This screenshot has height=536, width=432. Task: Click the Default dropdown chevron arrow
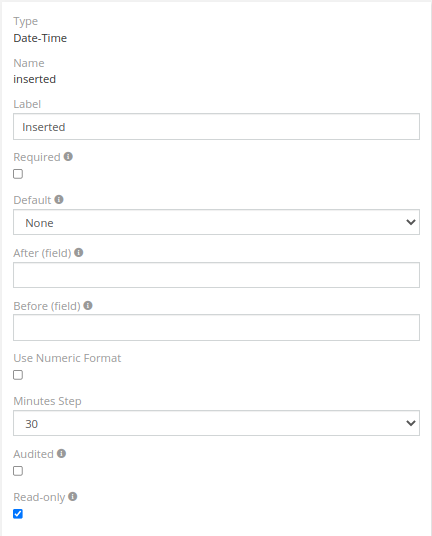pyautogui.click(x=411, y=222)
